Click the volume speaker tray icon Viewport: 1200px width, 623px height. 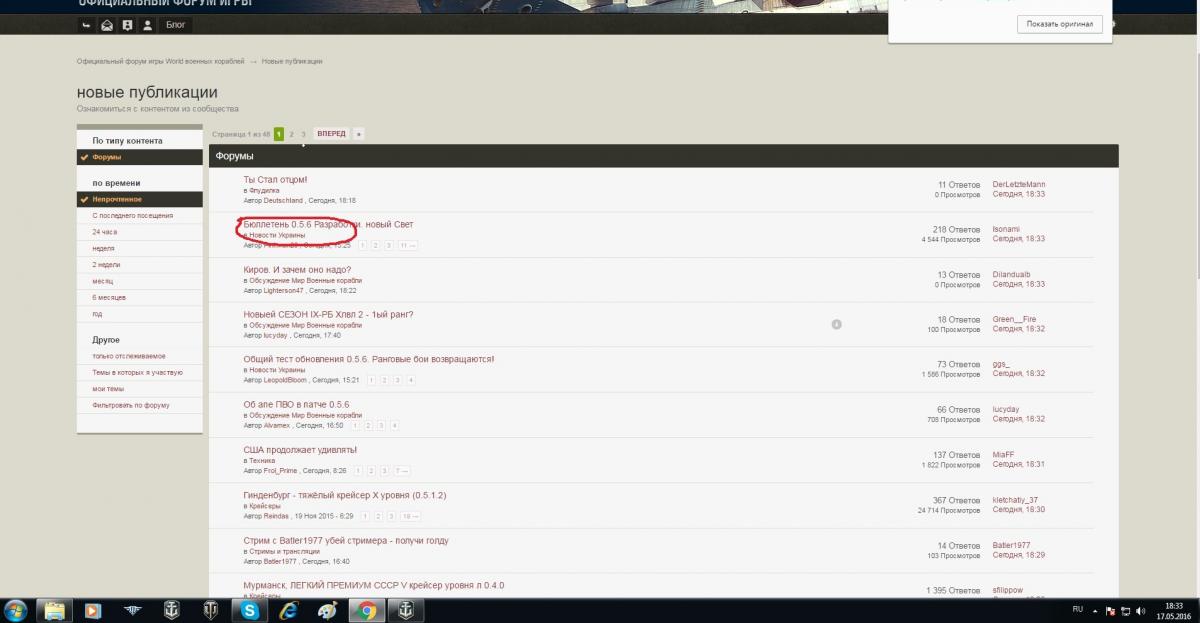1141,610
